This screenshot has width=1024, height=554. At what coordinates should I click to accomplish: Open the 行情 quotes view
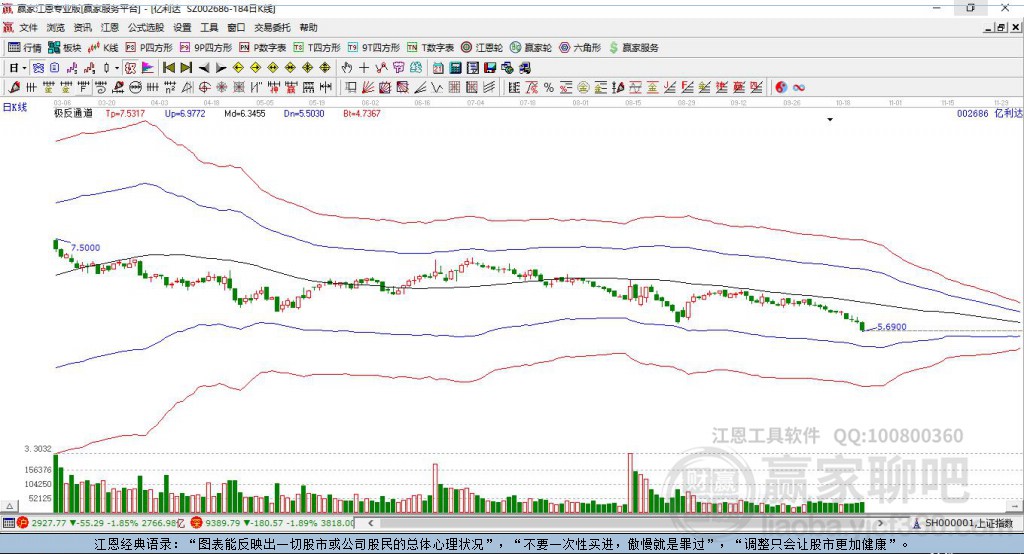25,48
